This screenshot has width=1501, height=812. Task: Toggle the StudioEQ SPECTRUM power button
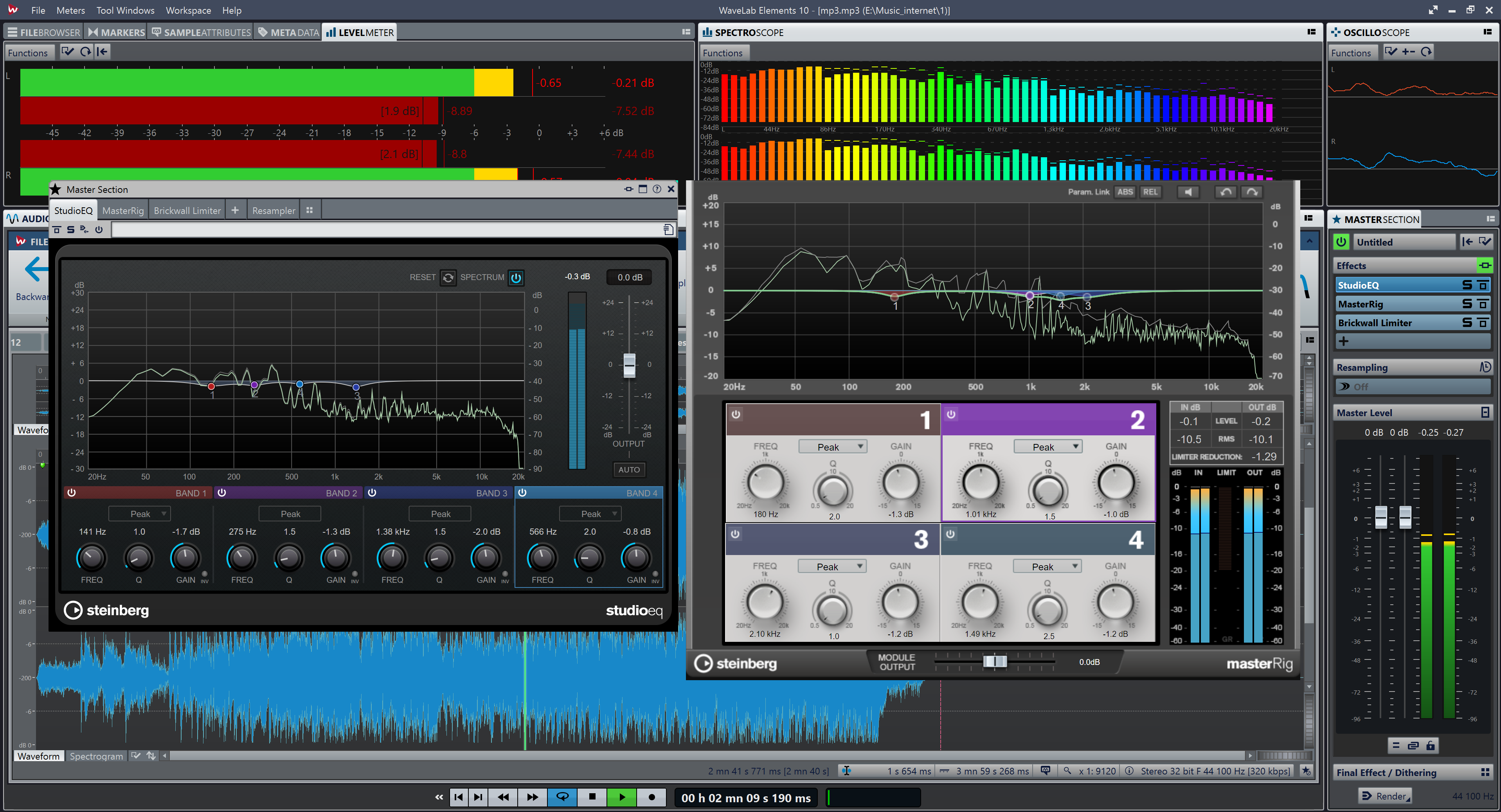point(516,278)
